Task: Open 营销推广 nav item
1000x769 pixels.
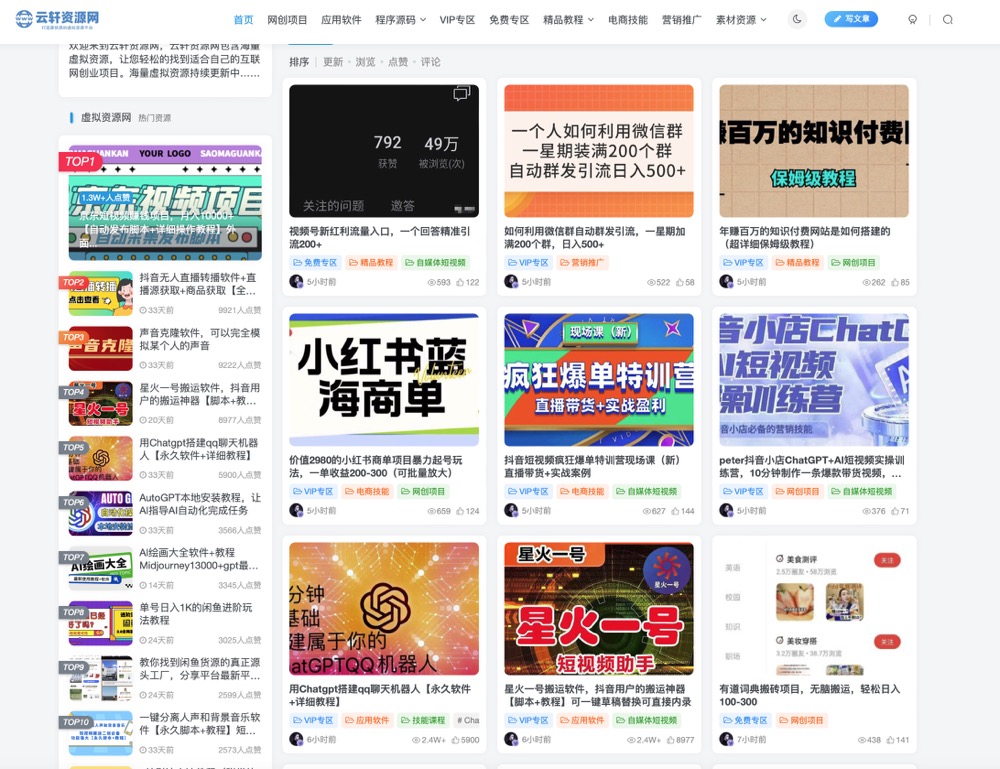Action: [681, 20]
